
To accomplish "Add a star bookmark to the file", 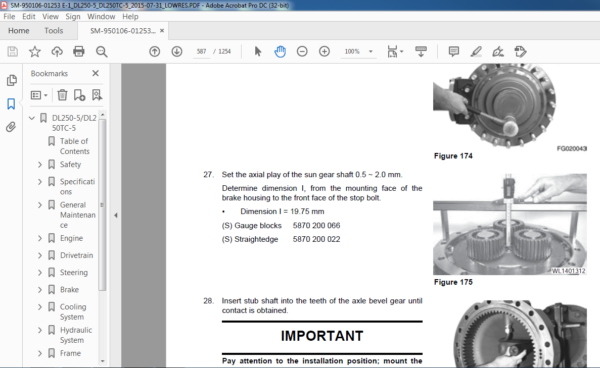I will click(x=35, y=51).
